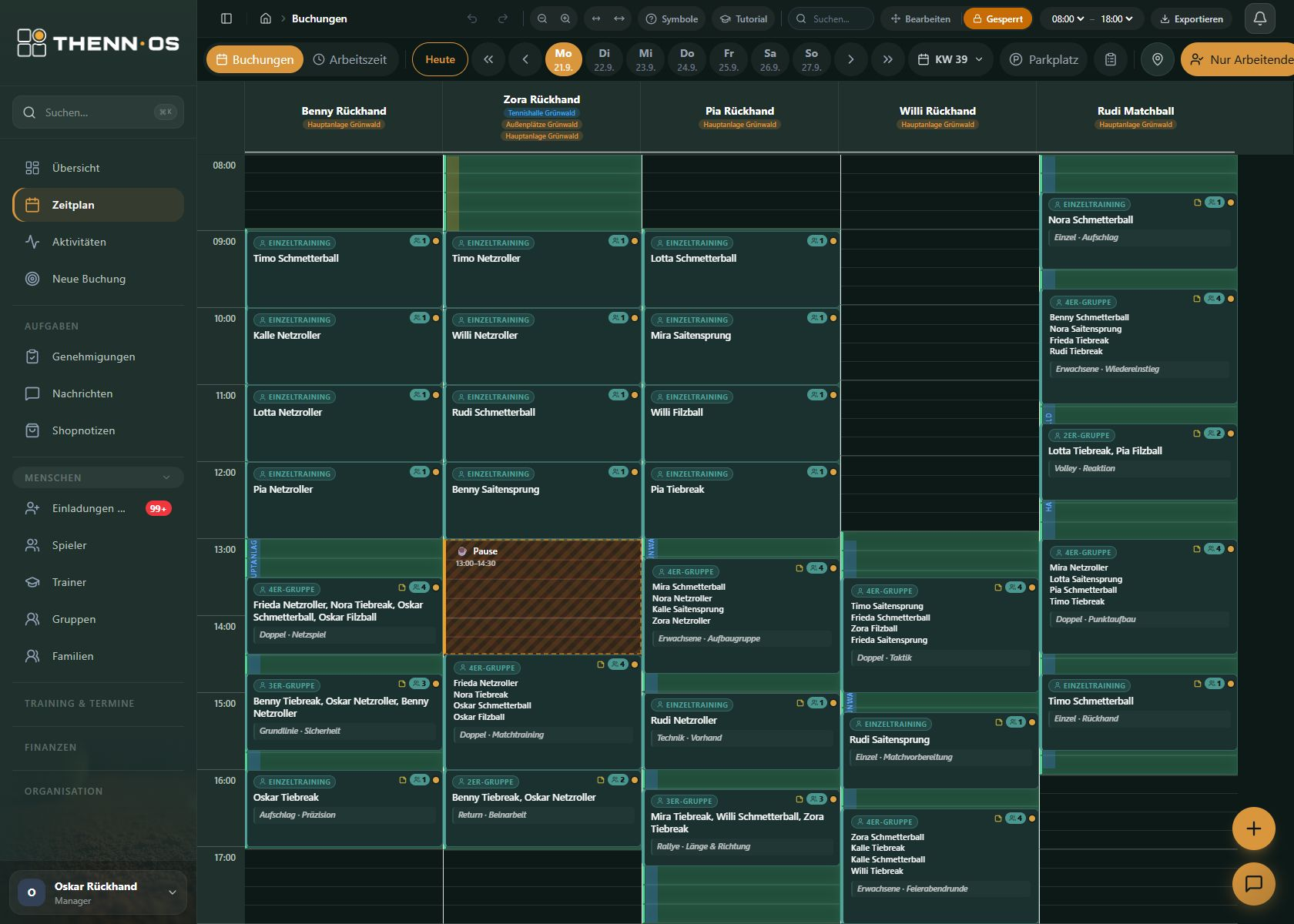The image size is (1294, 924).
Task: Click the Heute button
Action: pos(440,59)
